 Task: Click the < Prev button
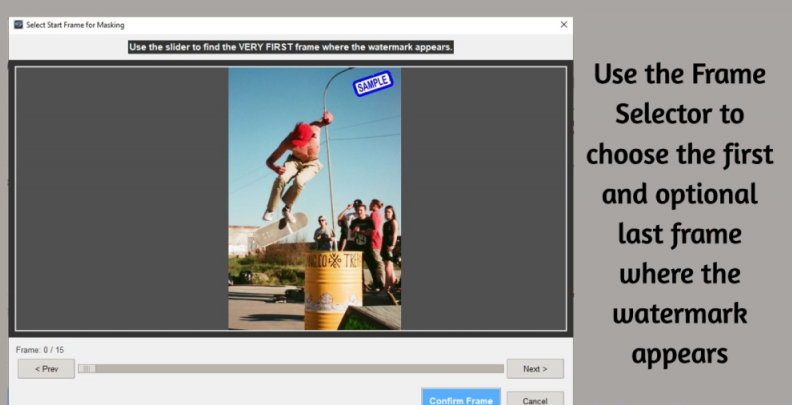(46, 369)
